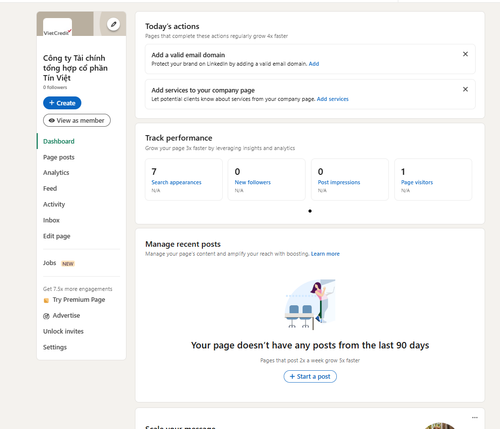
Task: Open Activity in the sidebar
Action: tap(54, 204)
